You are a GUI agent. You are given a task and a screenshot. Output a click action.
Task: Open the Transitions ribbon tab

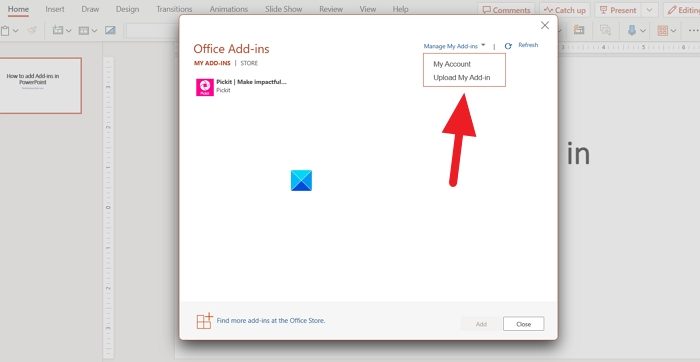click(174, 9)
